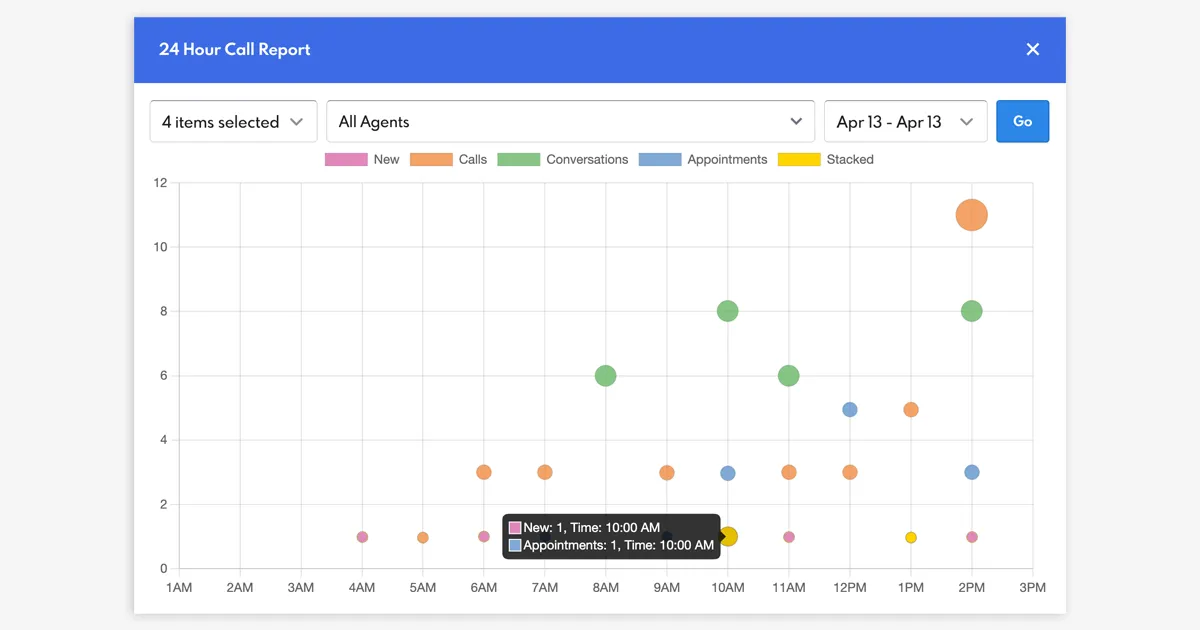Click the 3PM x-axis label
This screenshot has width=1200, height=630.
point(1033,587)
